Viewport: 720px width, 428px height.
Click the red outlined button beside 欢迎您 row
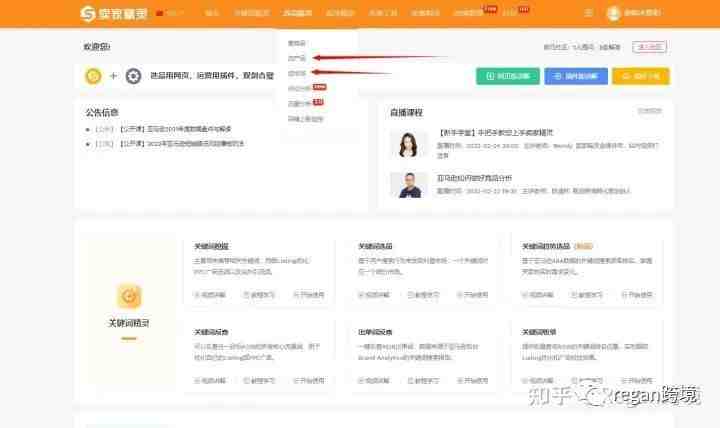pos(649,46)
